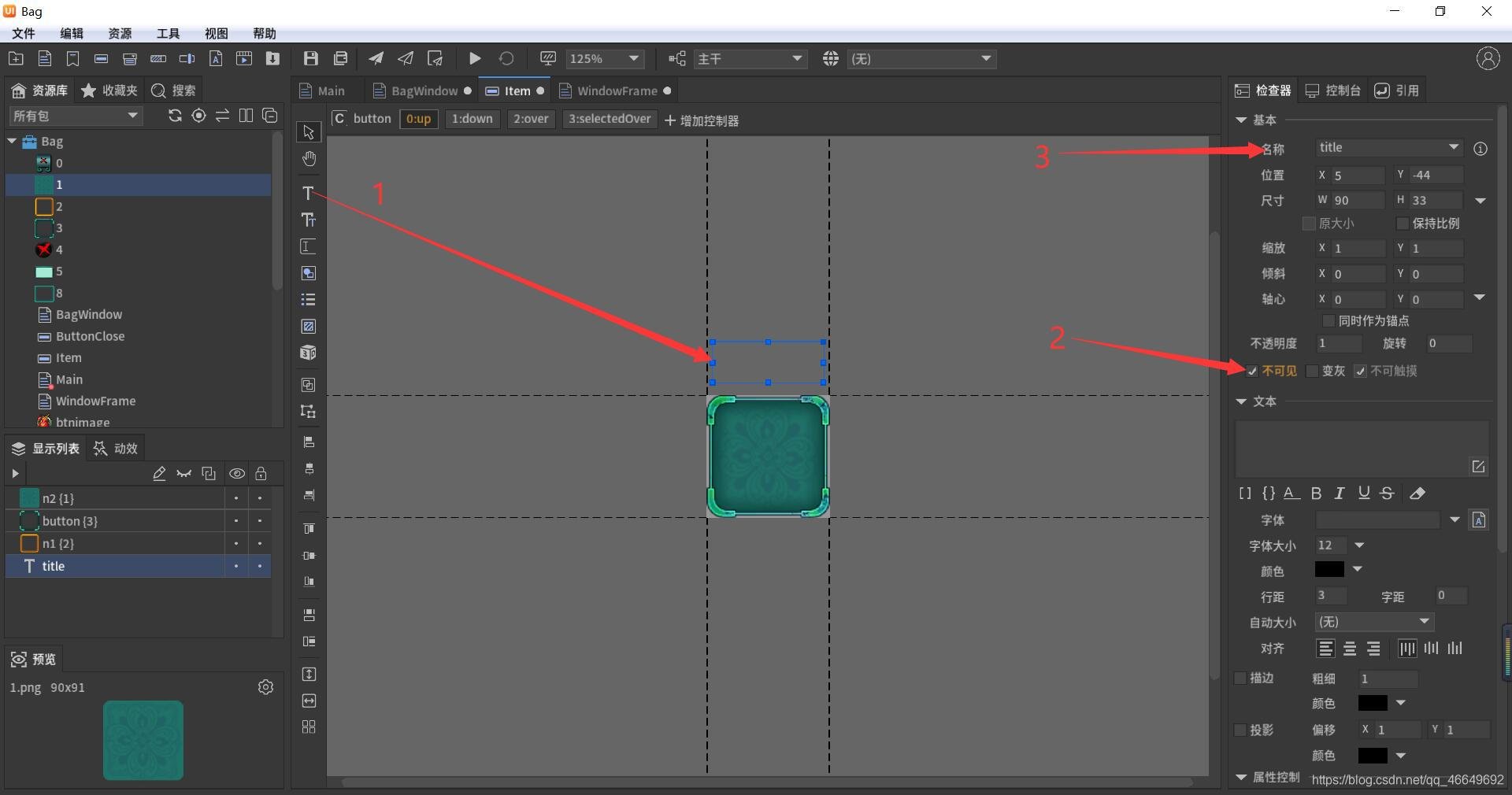Click the info icon beside name field

[x=1480, y=149]
